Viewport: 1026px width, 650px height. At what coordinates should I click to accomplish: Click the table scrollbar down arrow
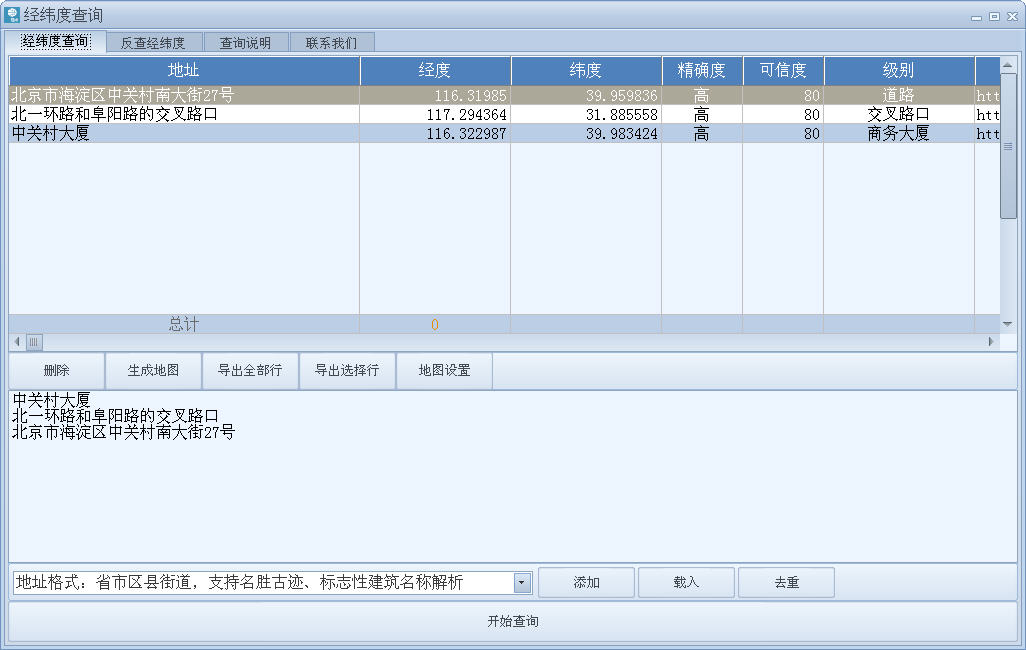tap(1008, 324)
